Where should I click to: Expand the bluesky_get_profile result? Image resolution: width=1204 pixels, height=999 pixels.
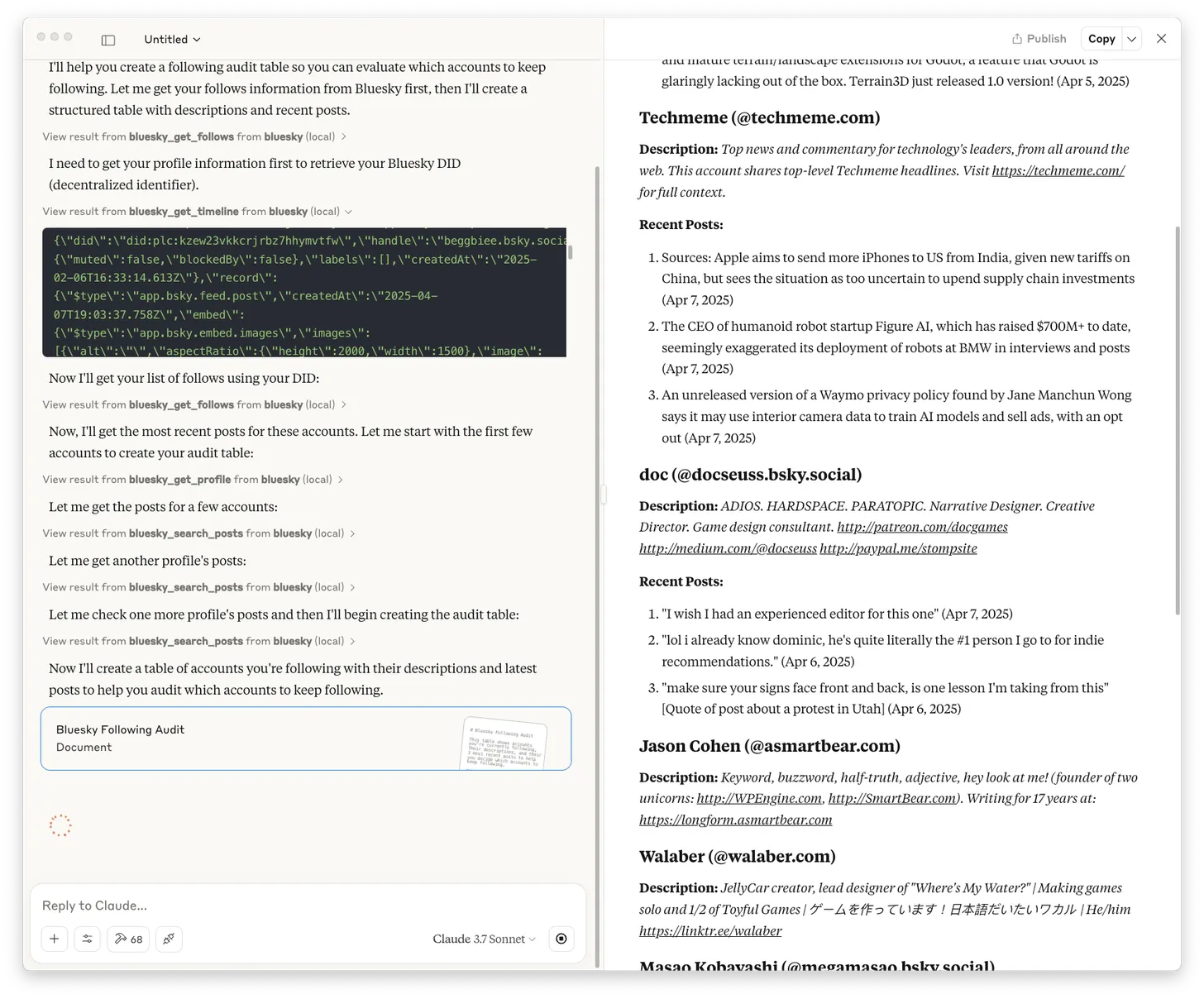pos(193,480)
